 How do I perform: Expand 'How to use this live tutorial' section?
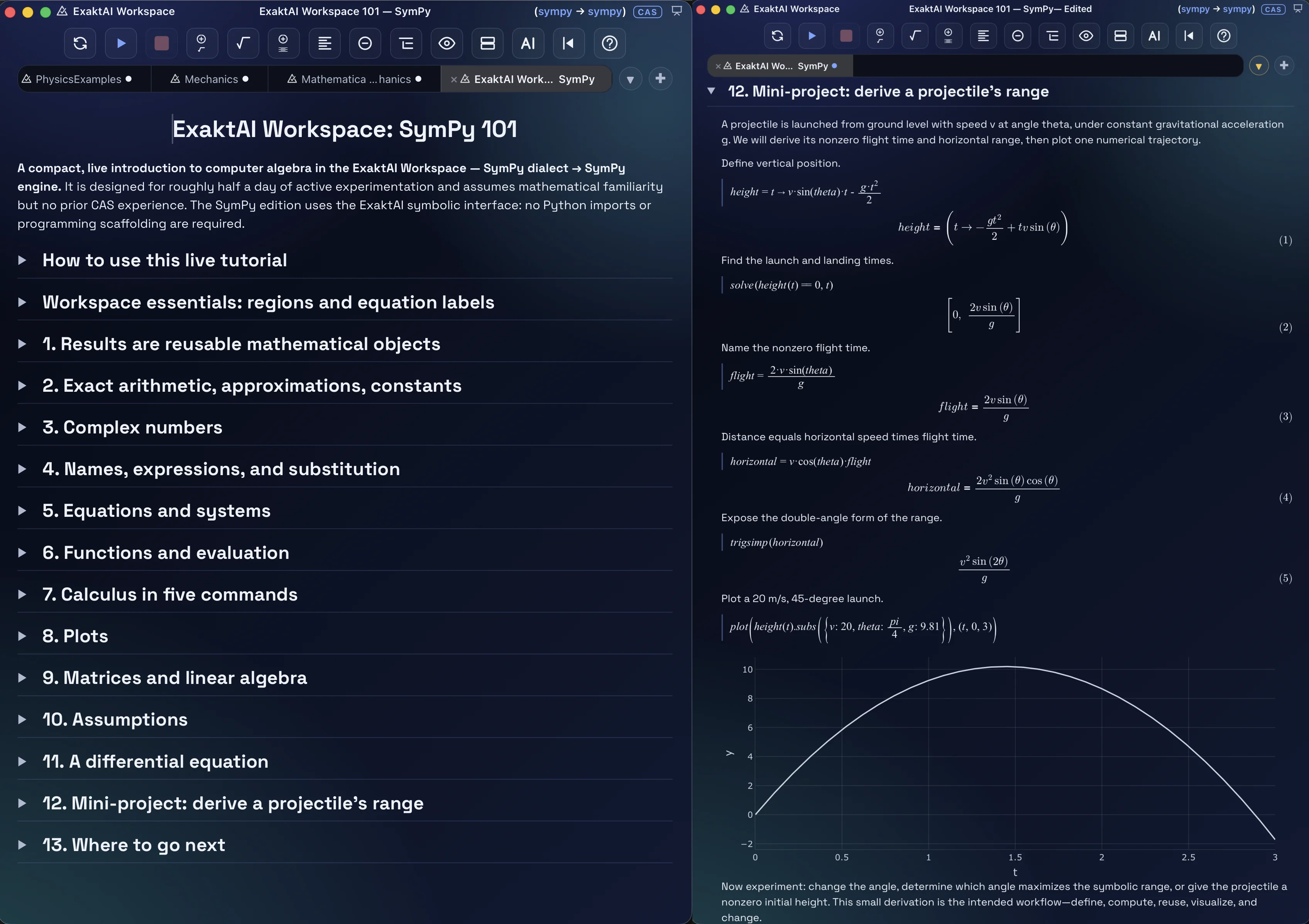pyautogui.click(x=22, y=261)
